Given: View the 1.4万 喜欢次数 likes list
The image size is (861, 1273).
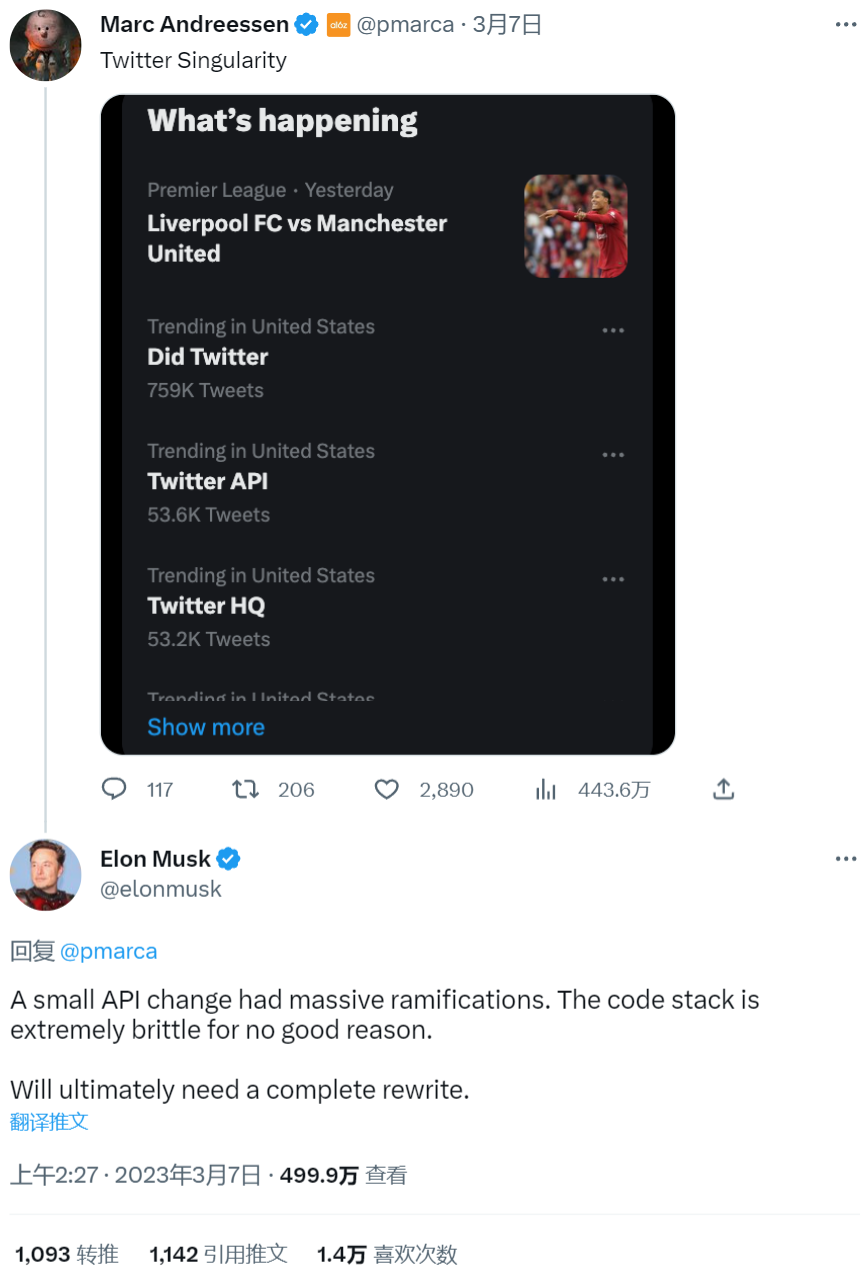Looking at the screenshot, I should point(387,1253).
